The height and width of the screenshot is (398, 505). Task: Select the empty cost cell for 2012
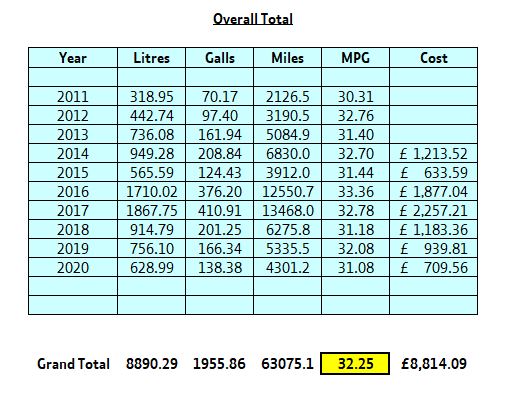point(434,115)
